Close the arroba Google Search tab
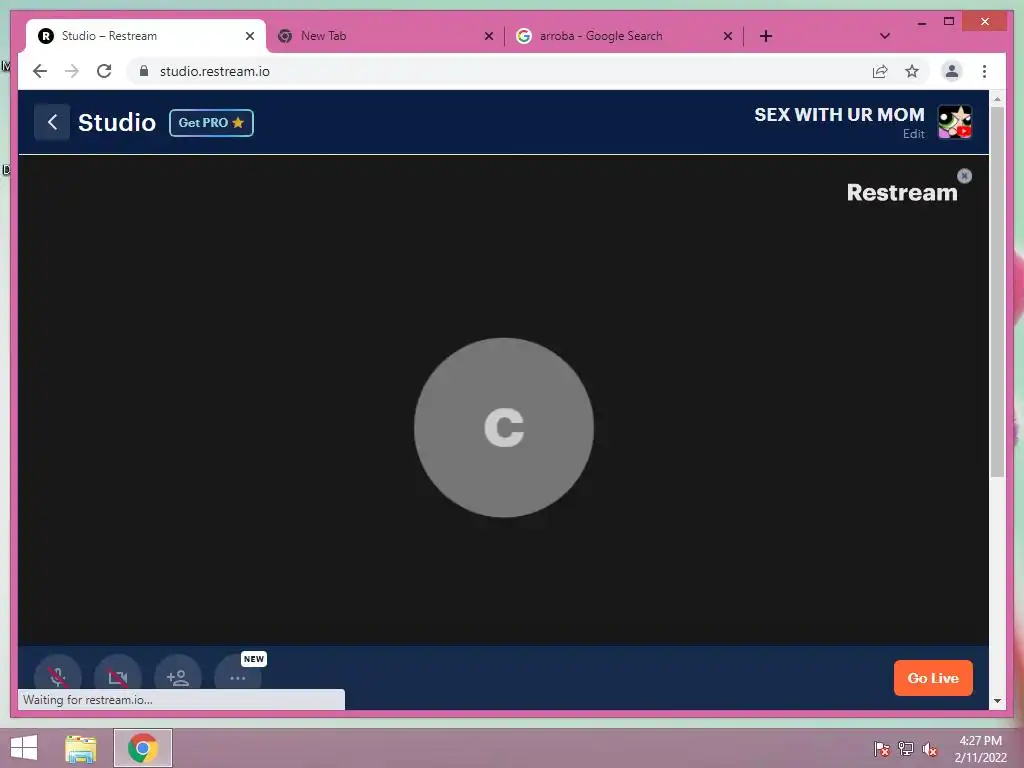1024x768 pixels. tap(728, 36)
